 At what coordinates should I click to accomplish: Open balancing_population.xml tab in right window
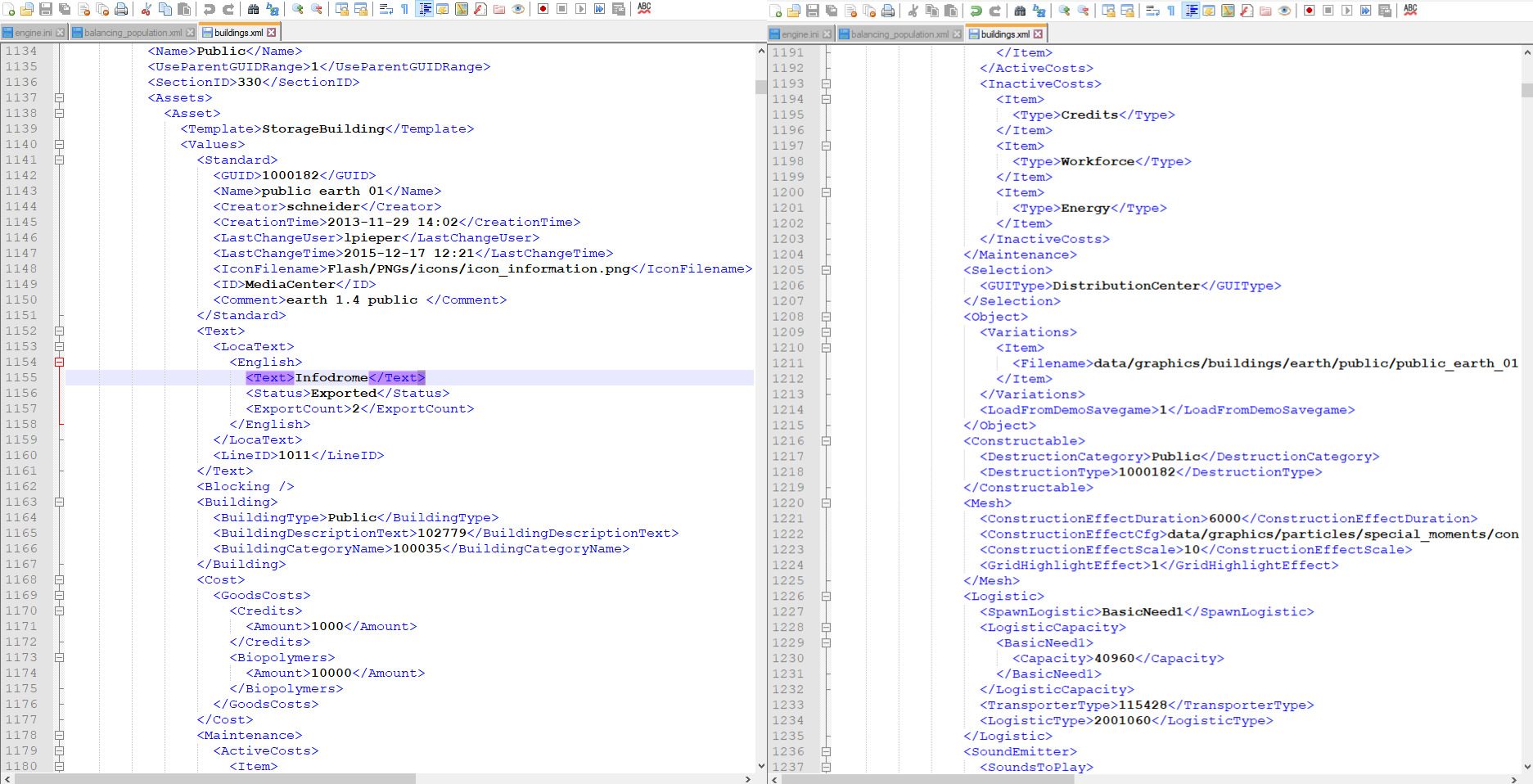[899, 34]
